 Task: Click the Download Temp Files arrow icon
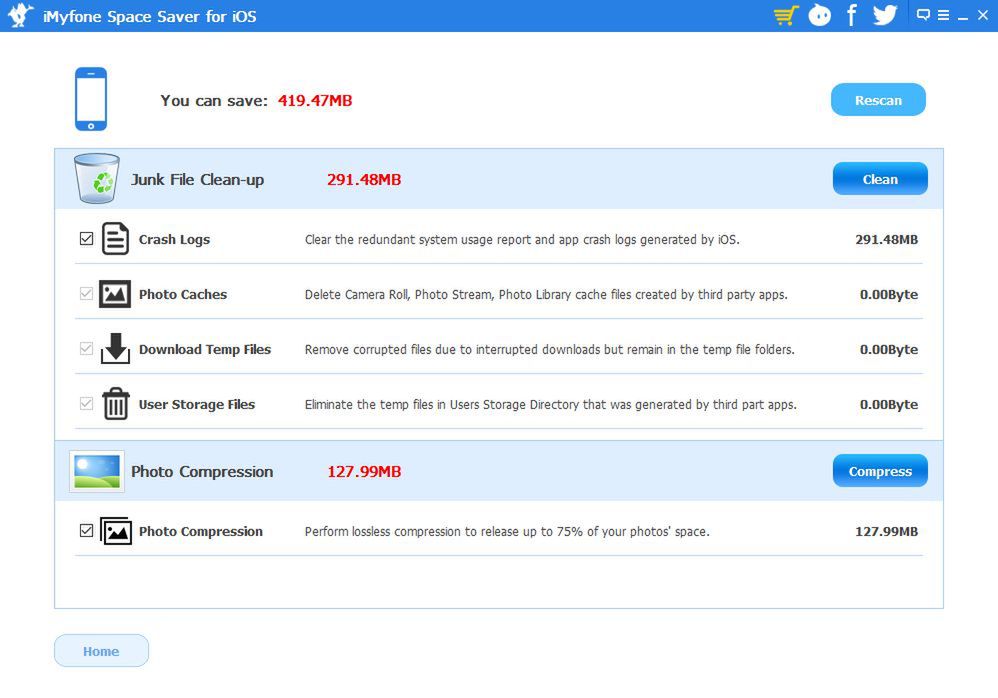[x=115, y=349]
